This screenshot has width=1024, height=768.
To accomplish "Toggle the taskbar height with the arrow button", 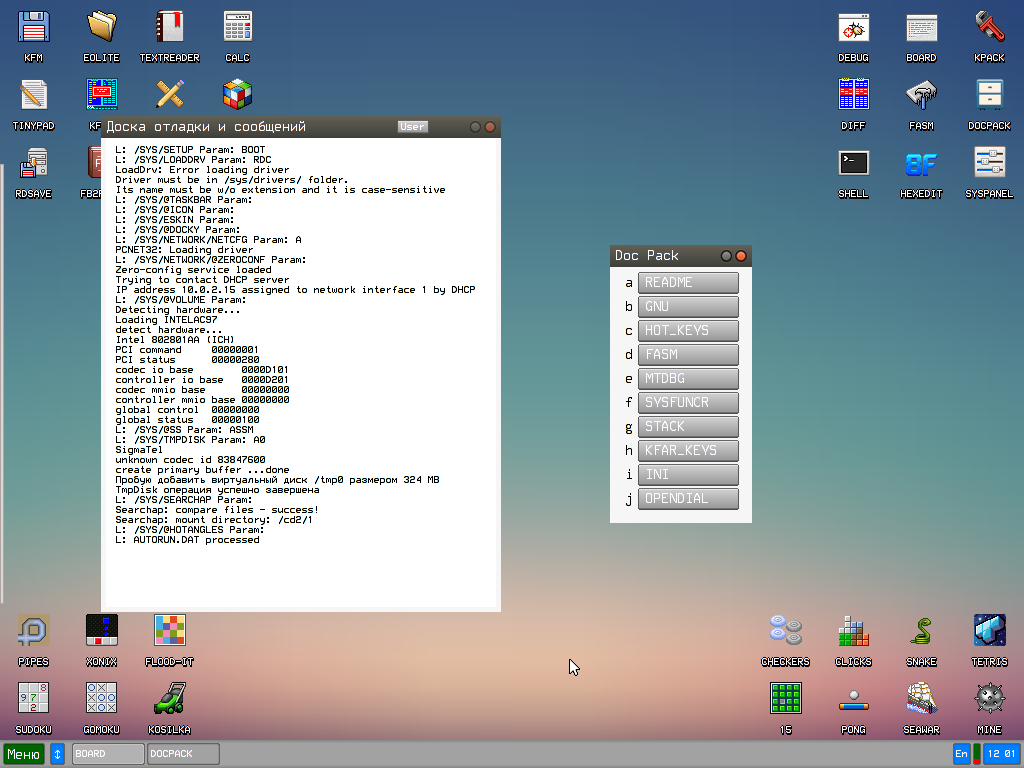I will coord(57,753).
